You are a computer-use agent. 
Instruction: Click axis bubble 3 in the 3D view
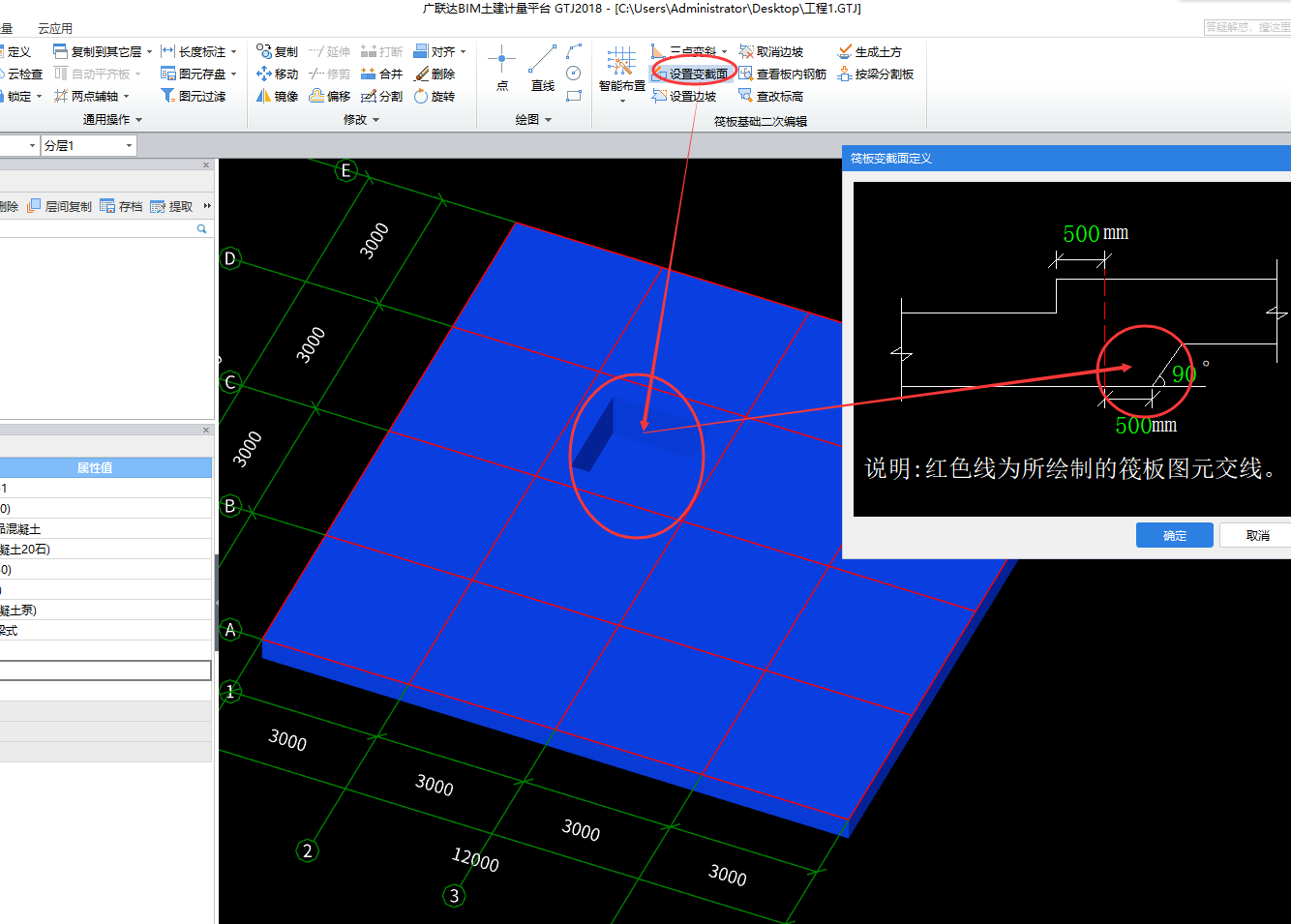point(454,896)
